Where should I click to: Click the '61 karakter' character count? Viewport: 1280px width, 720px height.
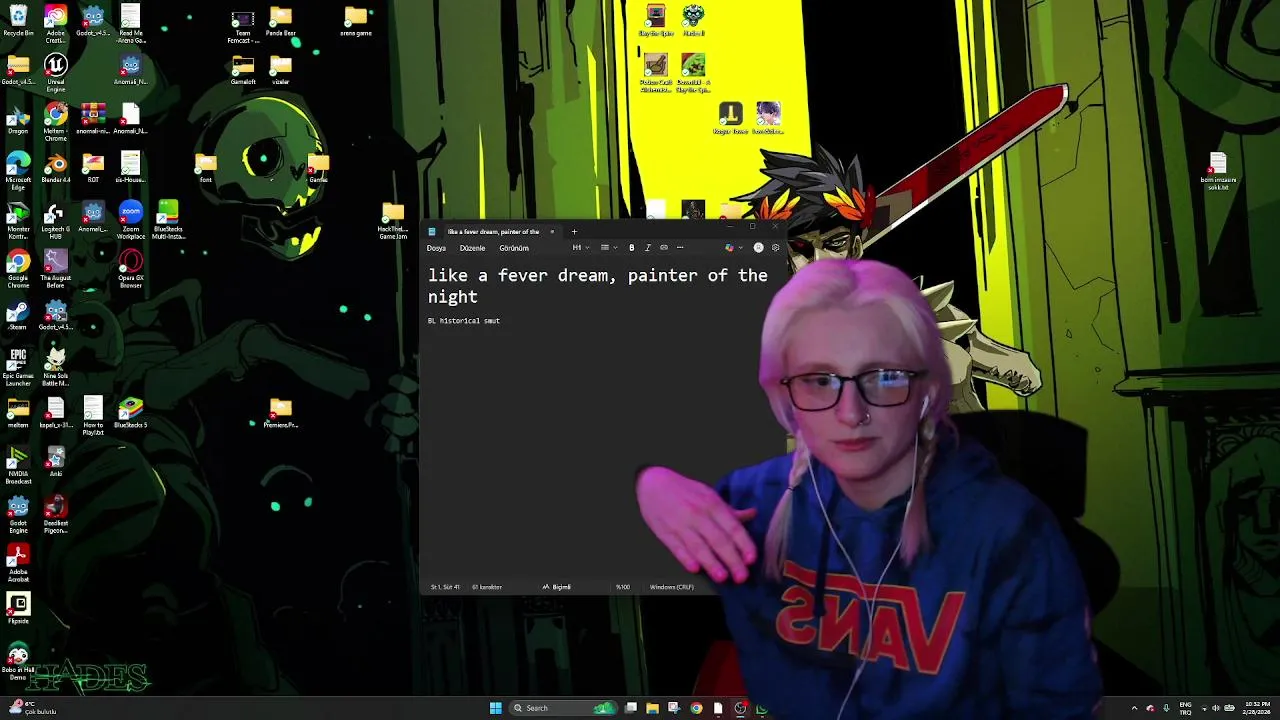pos(486,587)
